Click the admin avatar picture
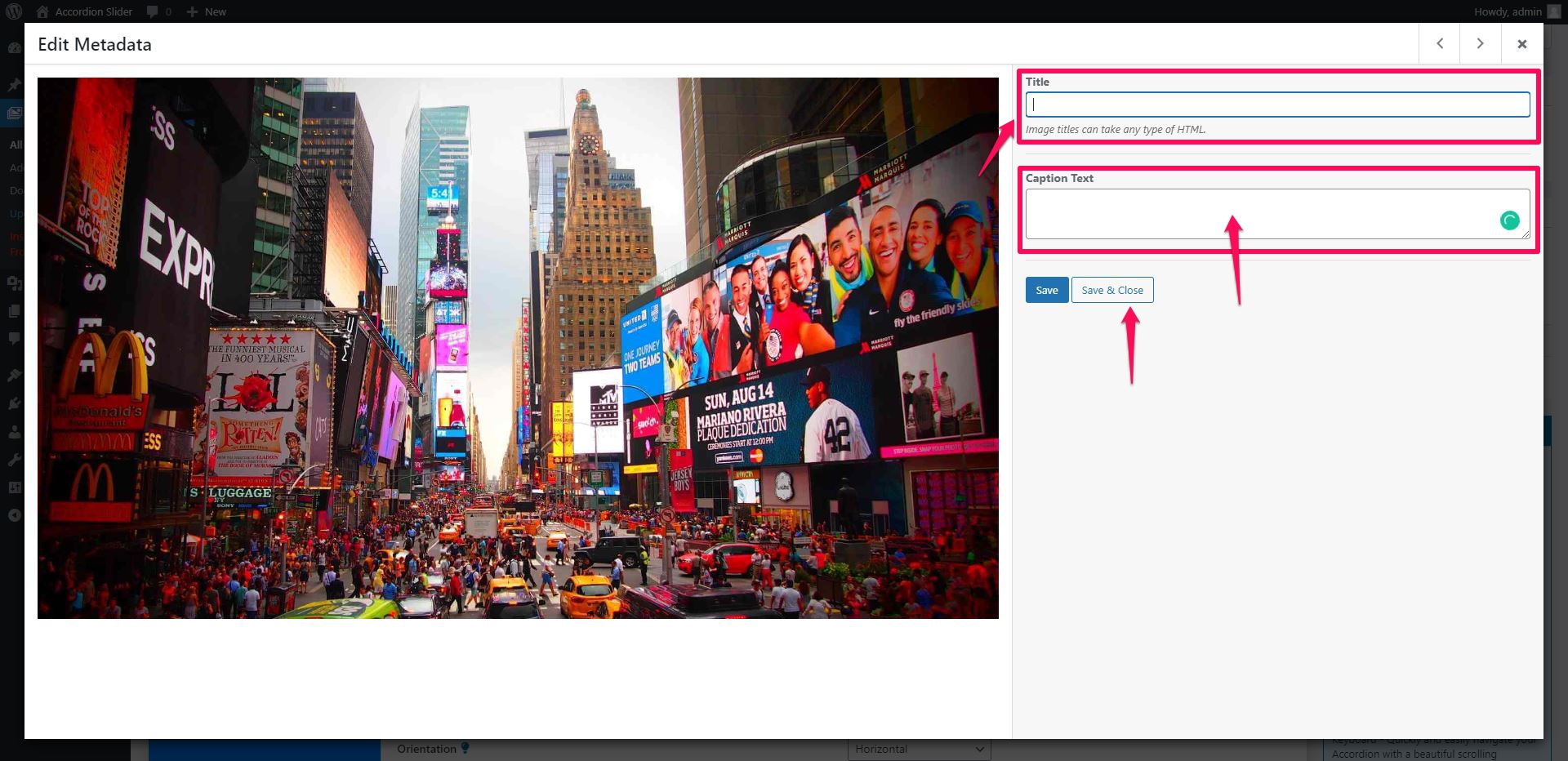The image size is (1568, 761). click(1552, 11)
